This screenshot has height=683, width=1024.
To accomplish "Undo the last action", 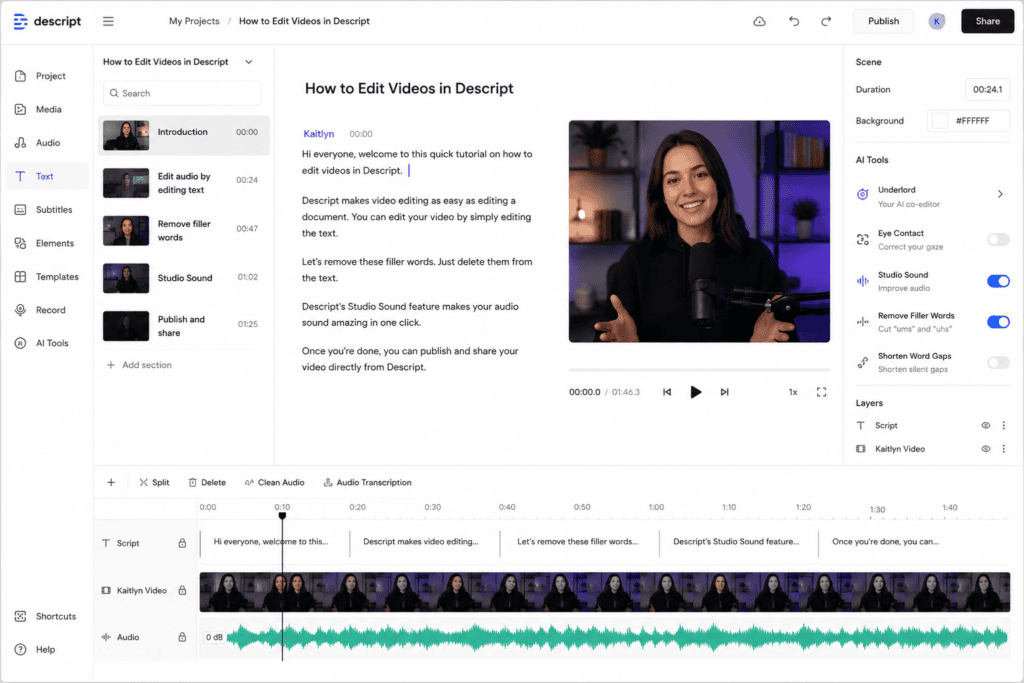I will point(794,22).
